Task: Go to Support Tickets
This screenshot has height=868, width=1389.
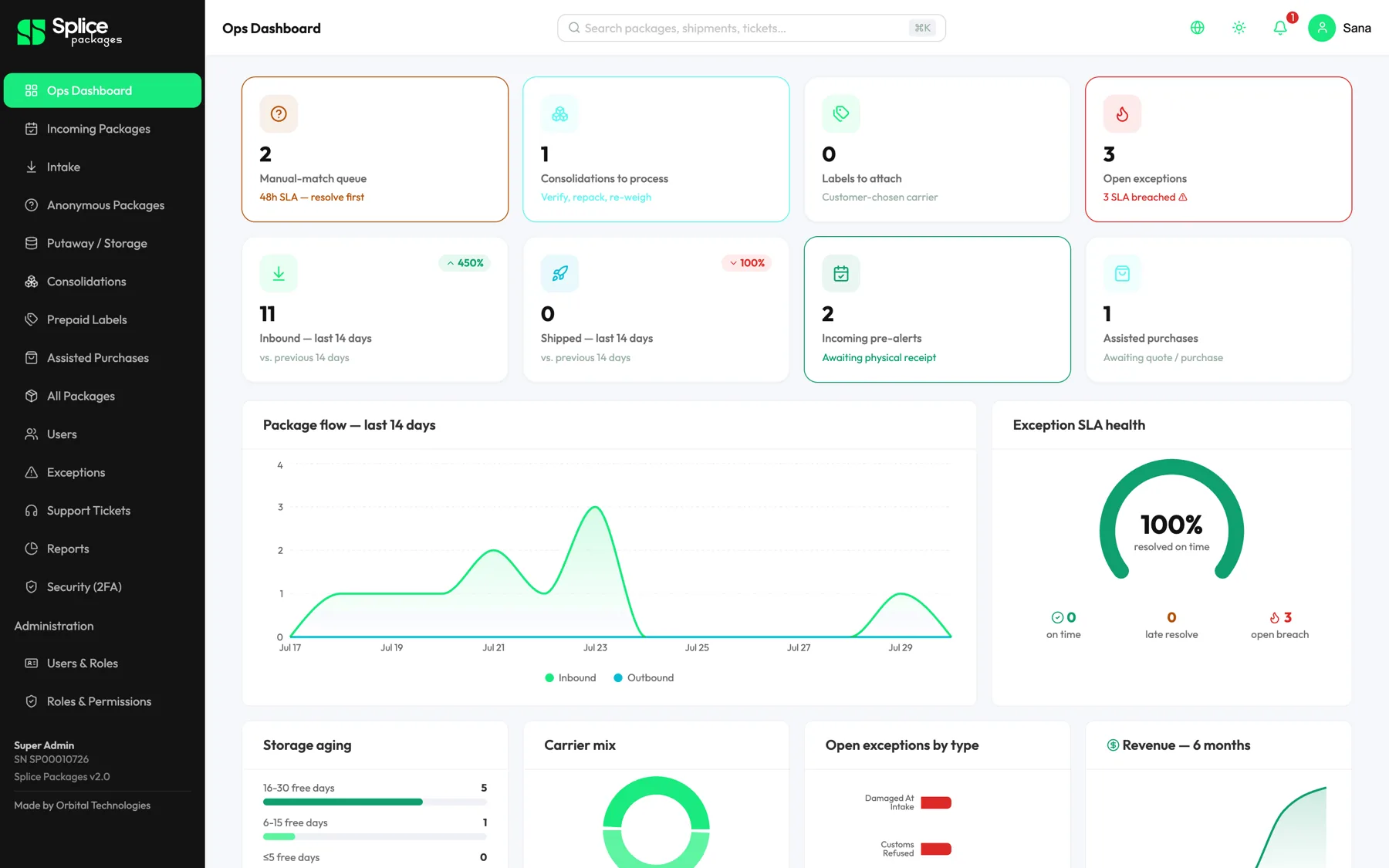Action: point(103,511)
